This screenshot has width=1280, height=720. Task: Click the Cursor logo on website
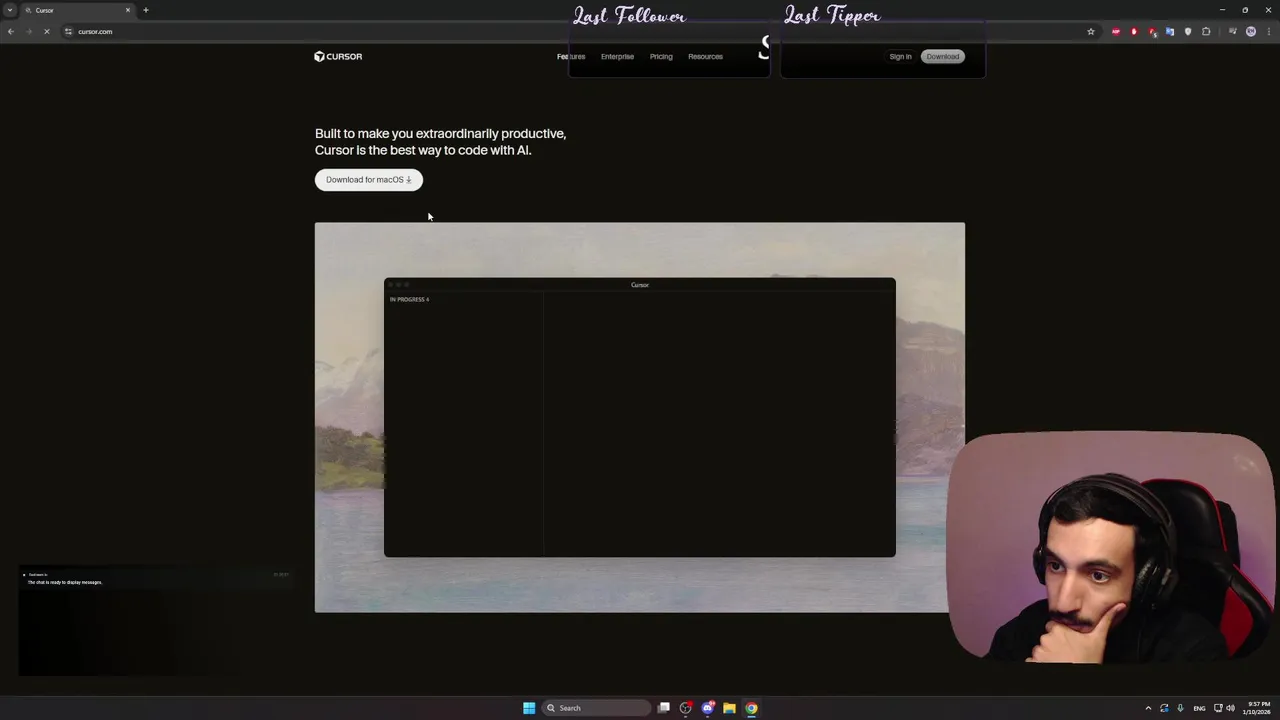[338, 56]
